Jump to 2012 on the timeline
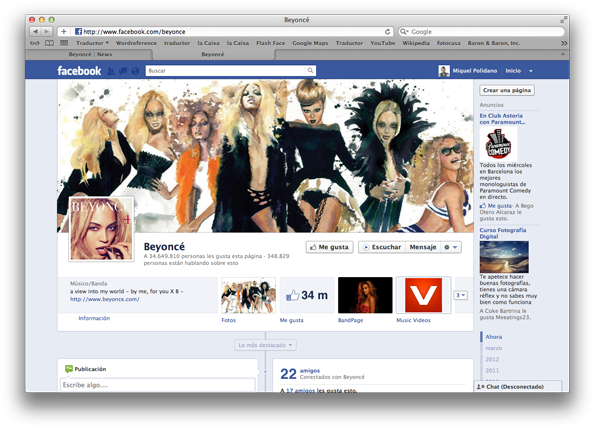Screen dimensions: 593x427 [x=492, y=359]
